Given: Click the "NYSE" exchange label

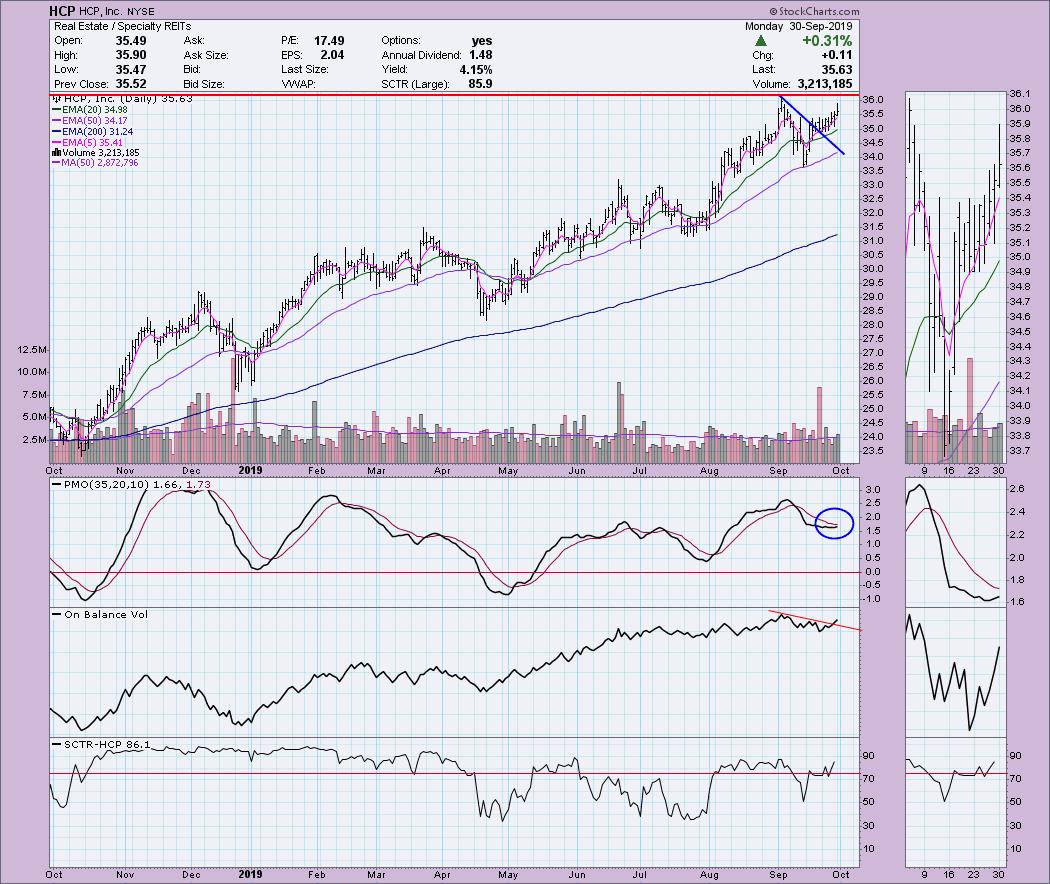Looking at the screenshot, I should coord(140,12).
